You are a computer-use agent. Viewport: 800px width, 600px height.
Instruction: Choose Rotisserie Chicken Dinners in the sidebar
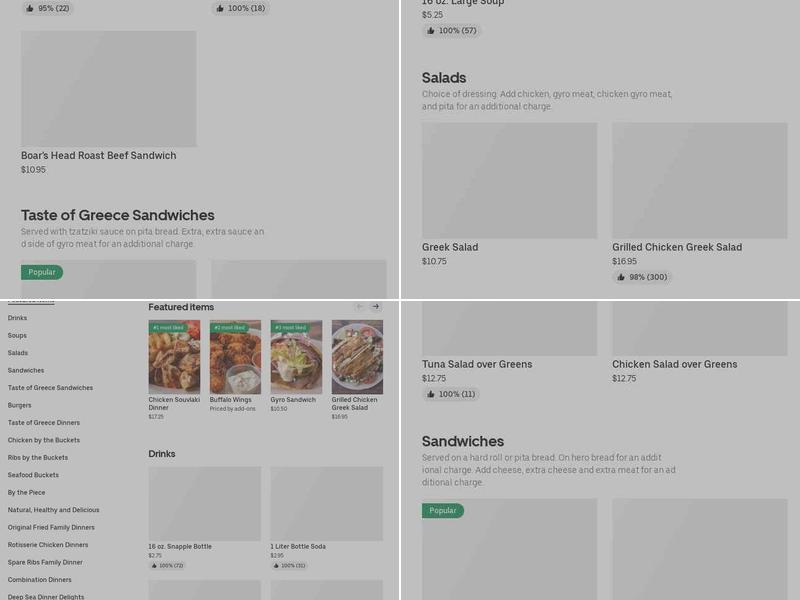[46, 545]
